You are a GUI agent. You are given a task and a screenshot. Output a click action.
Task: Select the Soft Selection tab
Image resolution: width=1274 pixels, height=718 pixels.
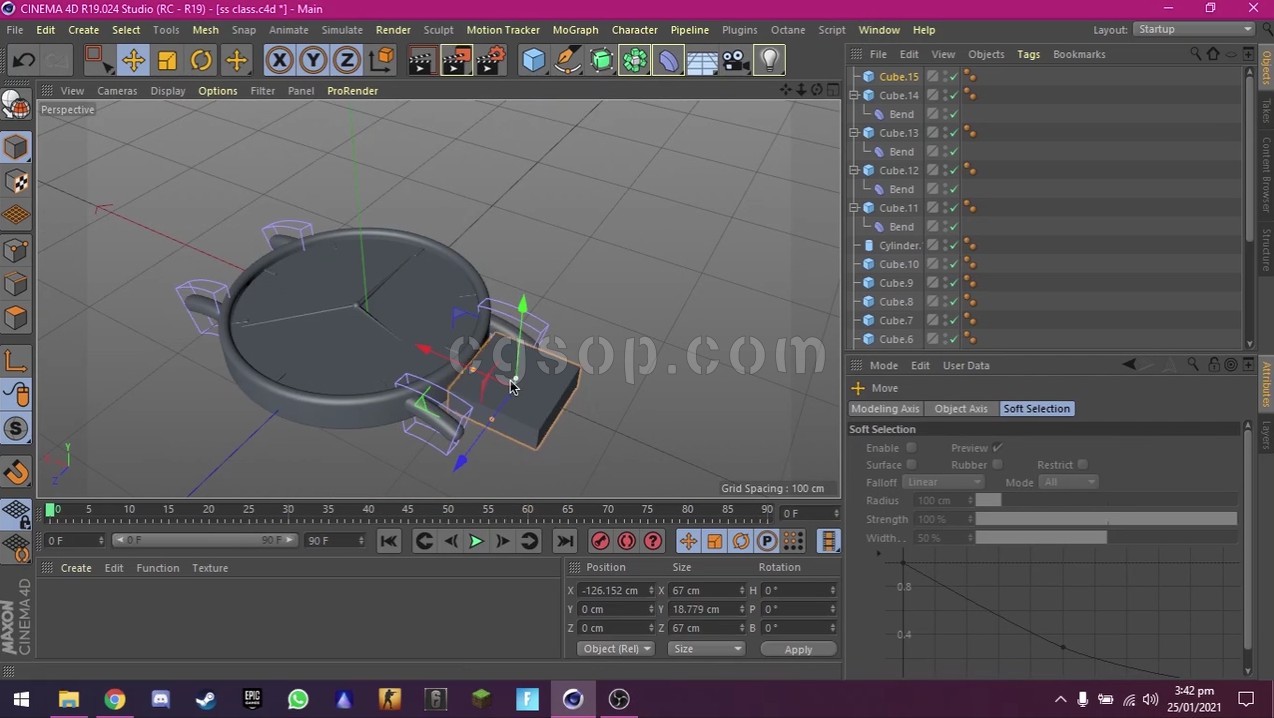pos(1037,409)
